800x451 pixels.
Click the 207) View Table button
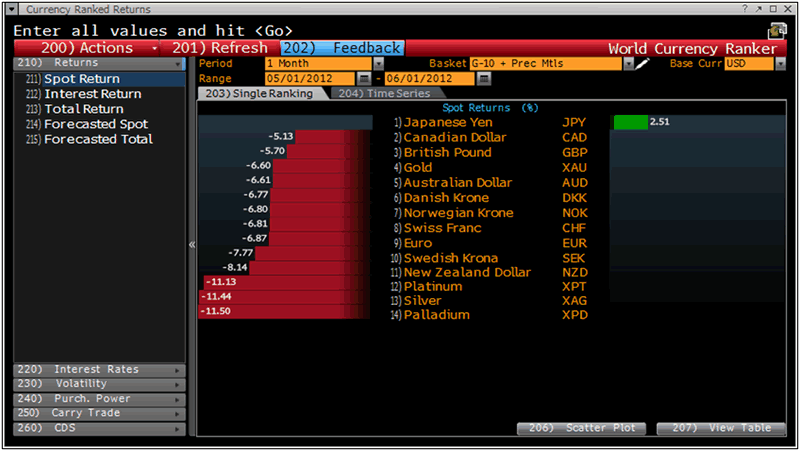[x=721, y=428]
